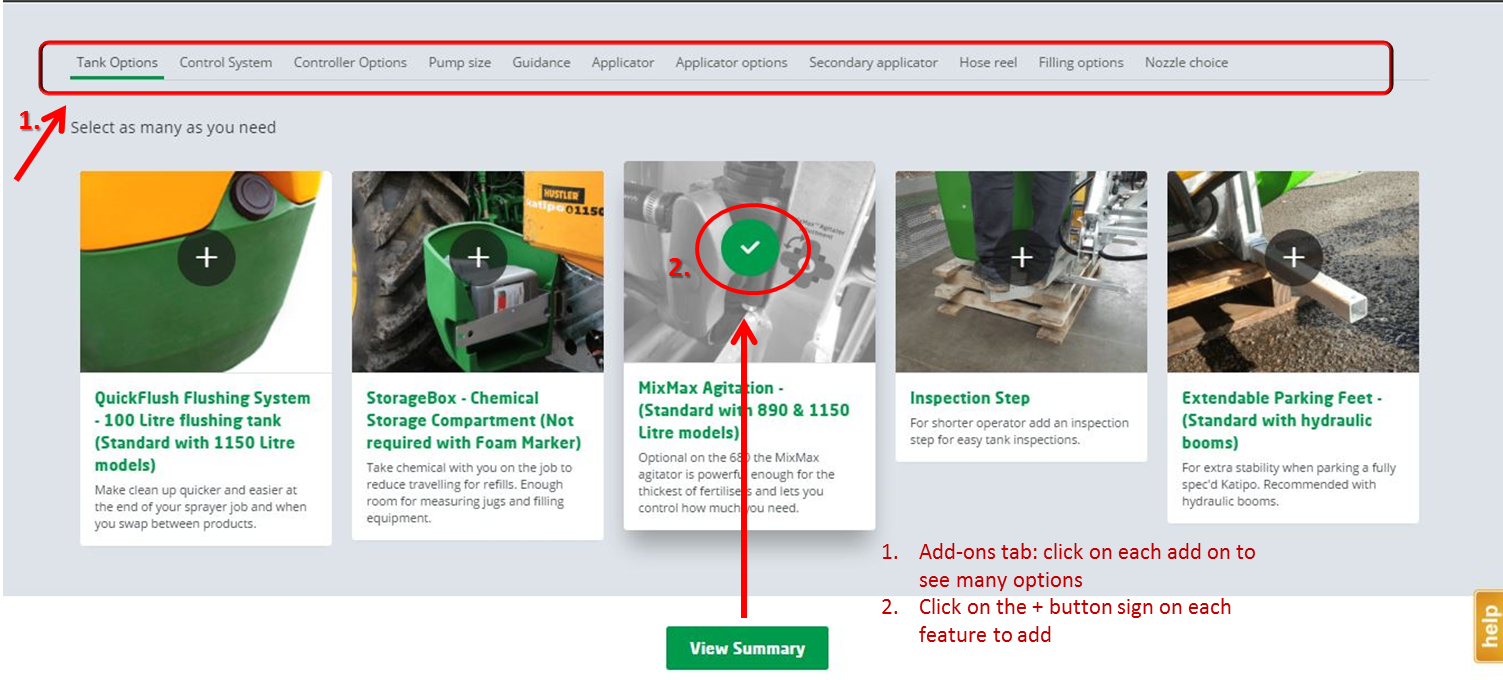Add the Inspection Step plus icon
Image resolution: width=1503 pixels, height=680 pixels.
[1022, 258]
